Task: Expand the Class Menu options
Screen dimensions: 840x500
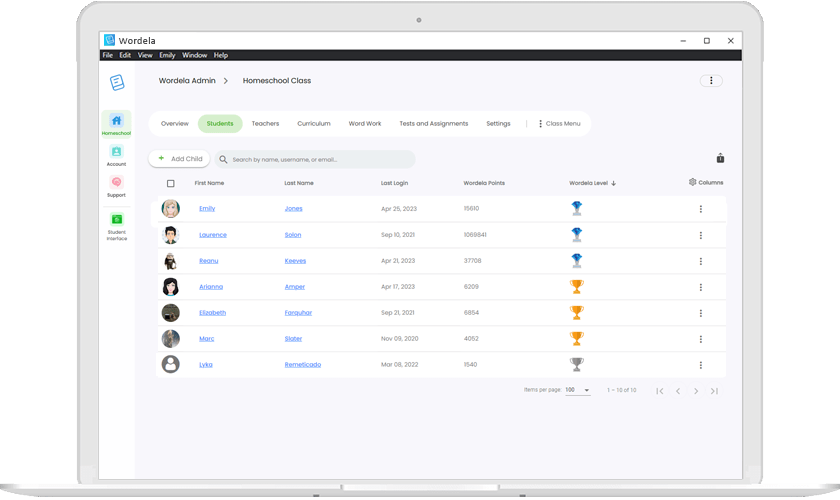Action: coord(559,123)
